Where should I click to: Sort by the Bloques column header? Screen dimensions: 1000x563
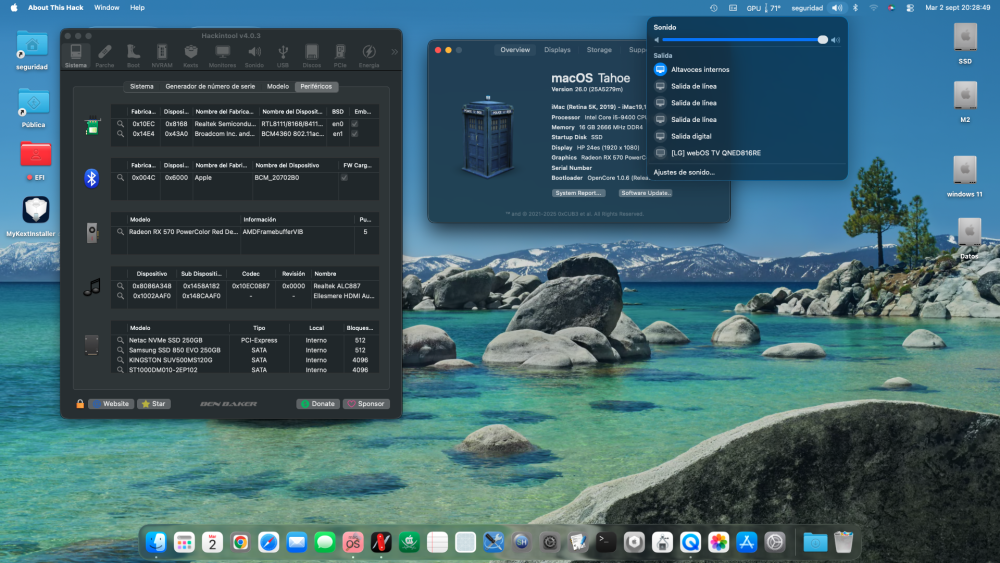point(360,328)
